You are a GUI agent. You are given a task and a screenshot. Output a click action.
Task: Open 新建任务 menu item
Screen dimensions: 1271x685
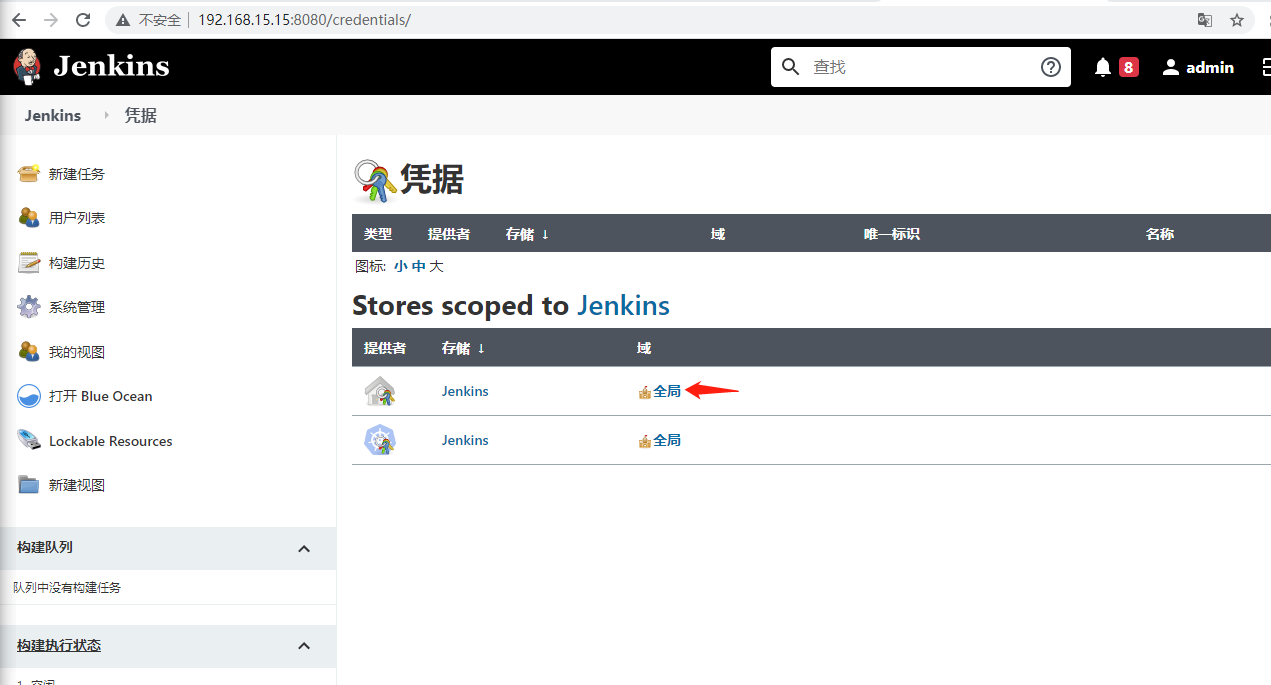coord(77,174)
